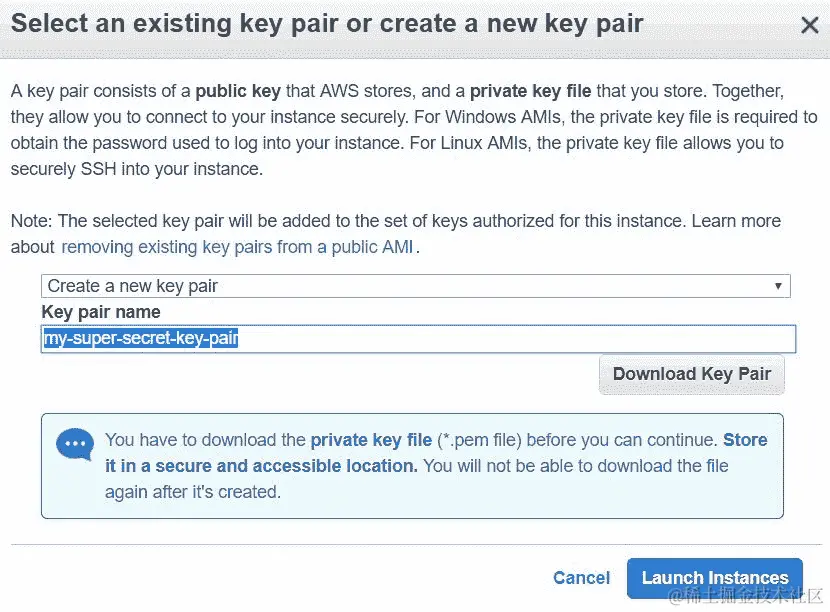Click the 'again after it's created' notice line
830x612 pixels.
click(192, 492)
